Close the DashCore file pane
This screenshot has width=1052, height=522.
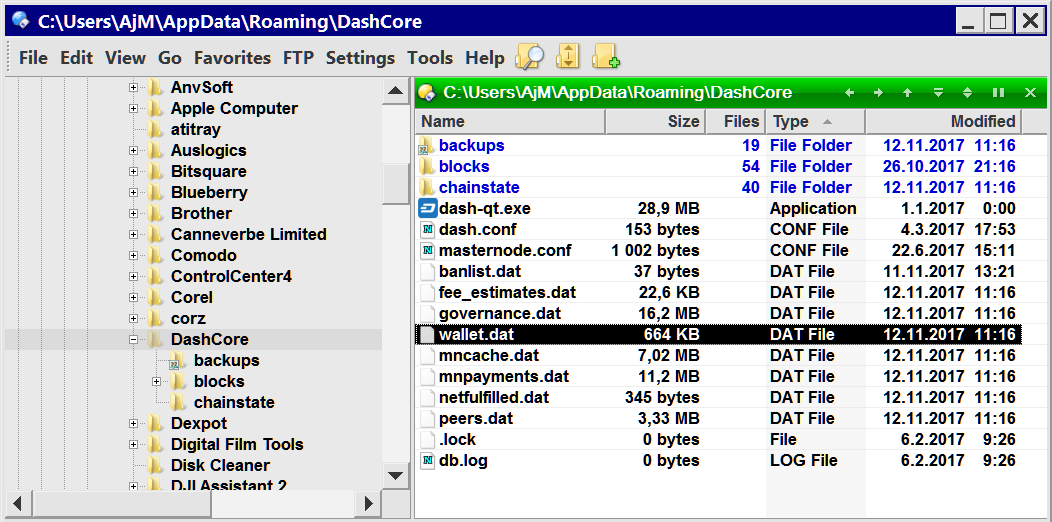pos(1031,93)
